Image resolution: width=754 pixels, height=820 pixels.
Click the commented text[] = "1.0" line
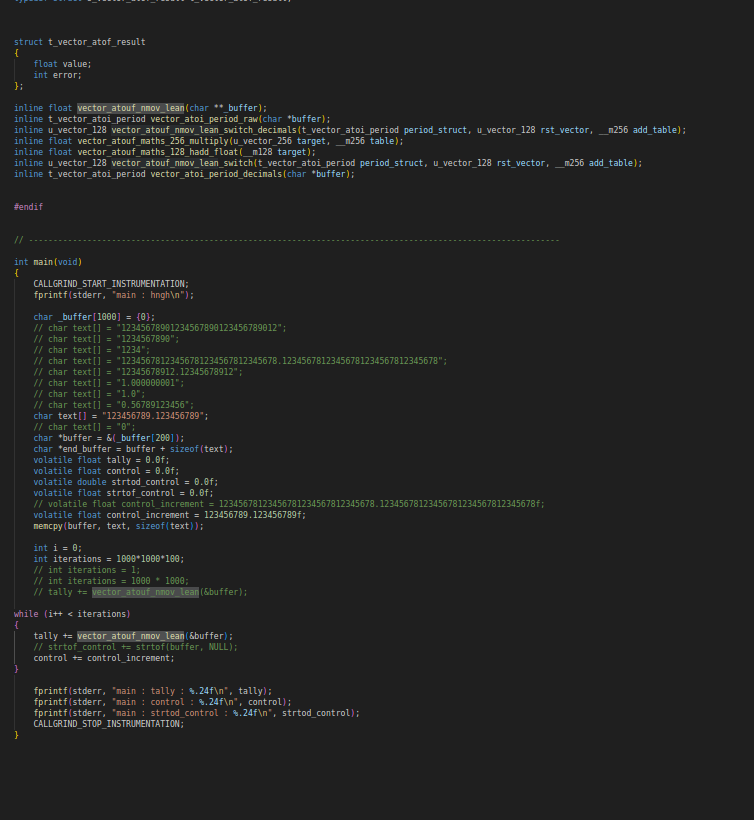(x=89, y=394)
